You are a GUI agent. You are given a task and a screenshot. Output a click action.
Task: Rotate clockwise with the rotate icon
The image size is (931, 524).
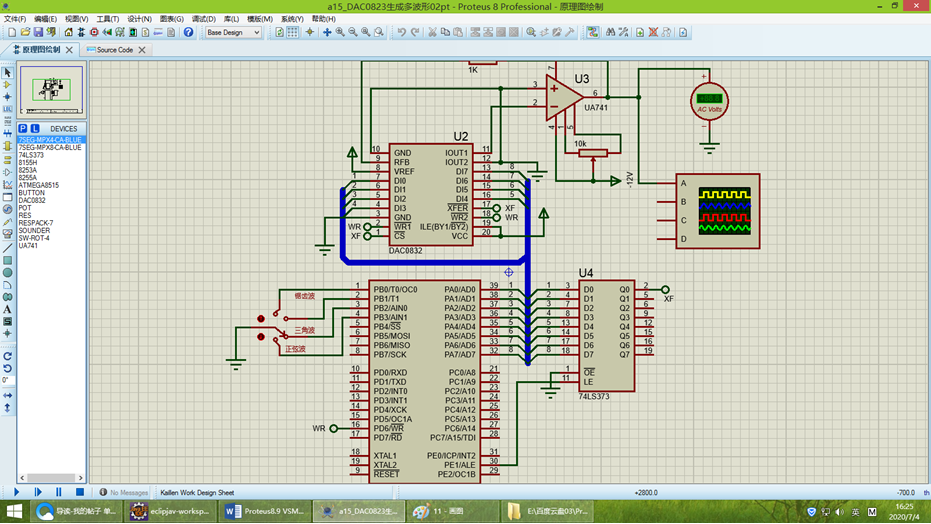7,356
